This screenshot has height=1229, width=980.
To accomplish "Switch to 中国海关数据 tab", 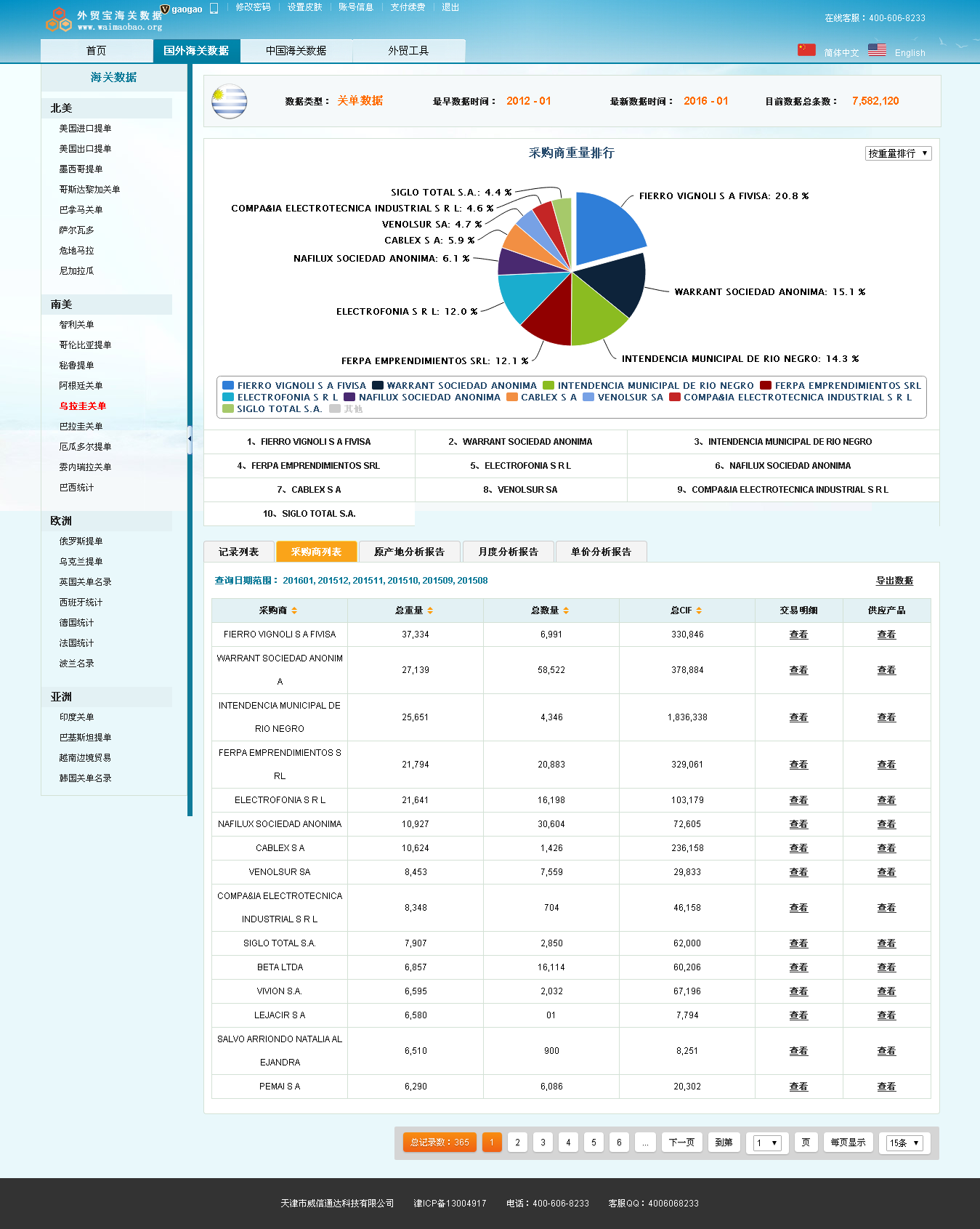I will tap(296, 51).
